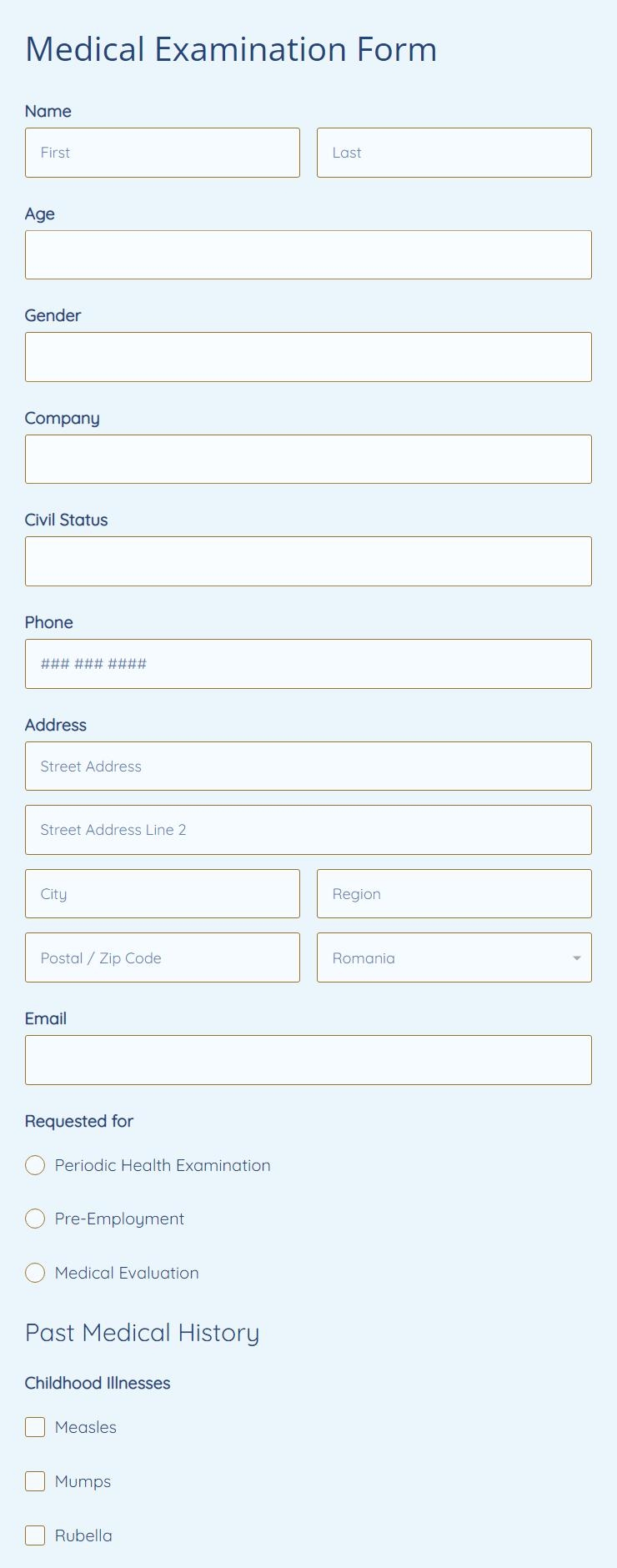Check the Measles childhood illness
The width and height of the screenshot is (617, 1568).
point(34,1427)
